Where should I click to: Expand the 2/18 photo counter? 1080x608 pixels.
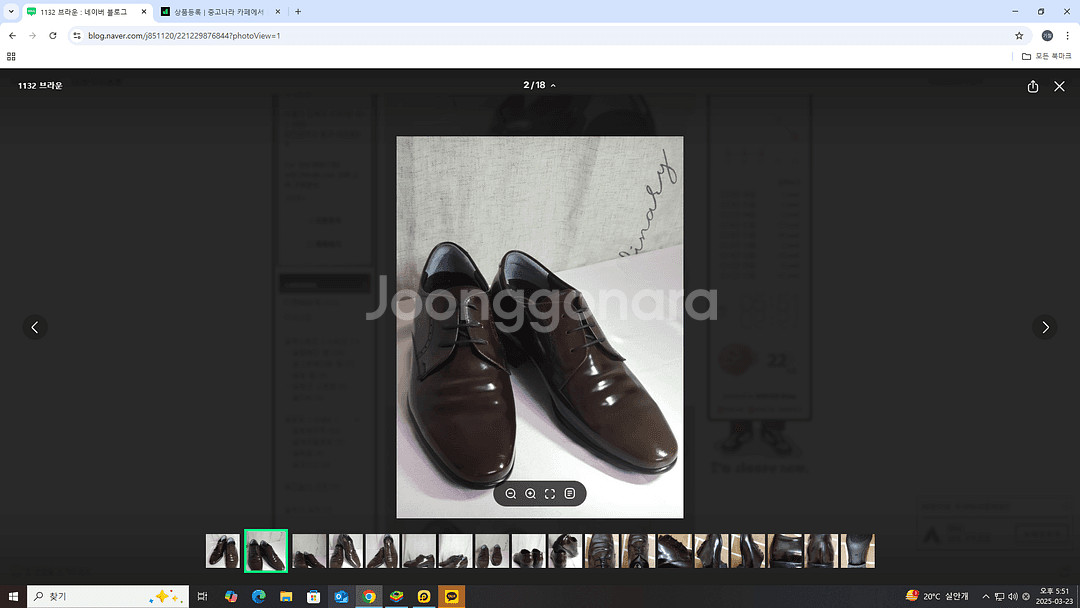(539, 85)
